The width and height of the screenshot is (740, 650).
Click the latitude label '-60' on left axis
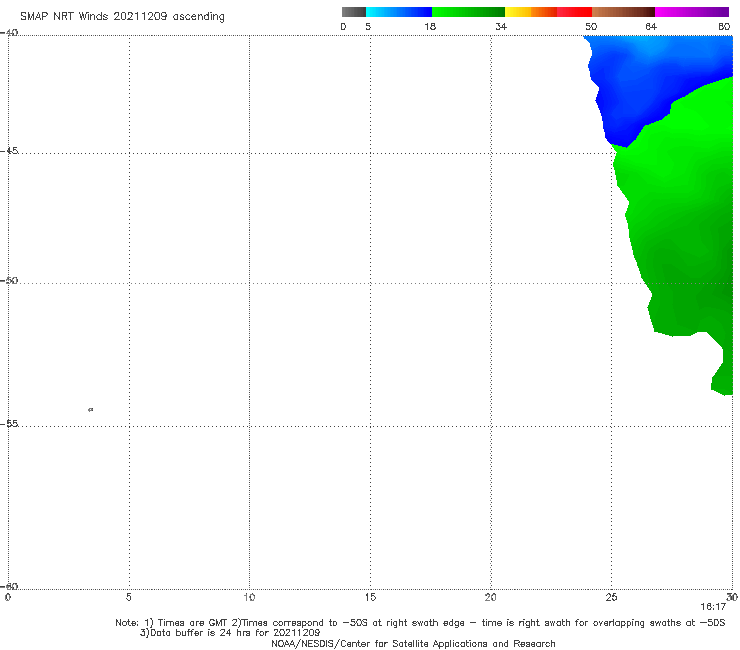[x=9, y=586]
